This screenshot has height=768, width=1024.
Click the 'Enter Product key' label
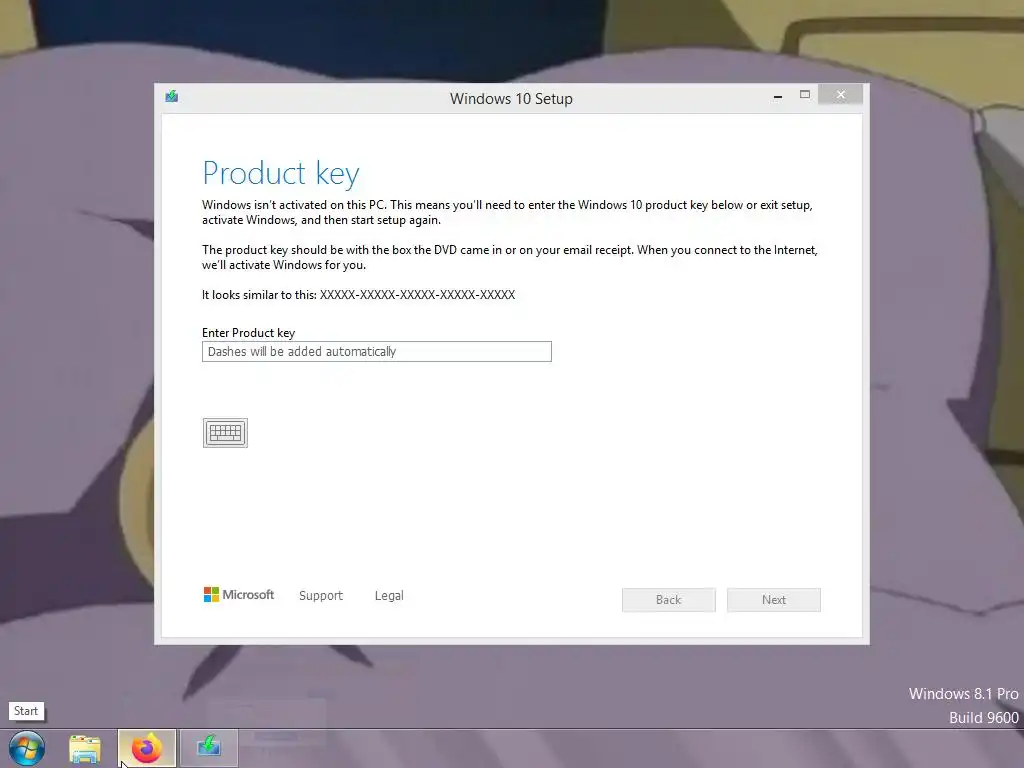pyautogui.click(x=248, y=332)
